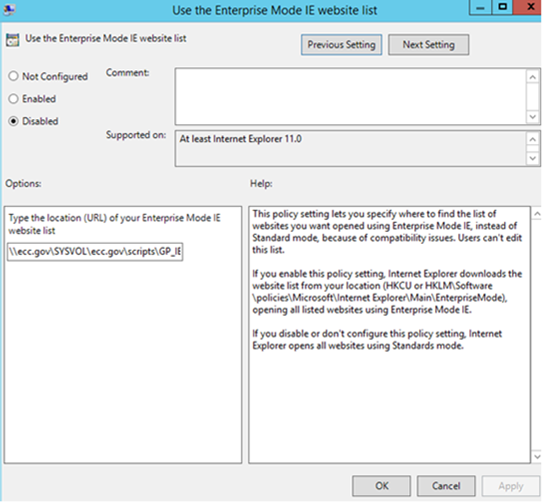Click the 'Options:' label
Image resolution: width=544 pixels, height=504 pixels.
(23, 183)
